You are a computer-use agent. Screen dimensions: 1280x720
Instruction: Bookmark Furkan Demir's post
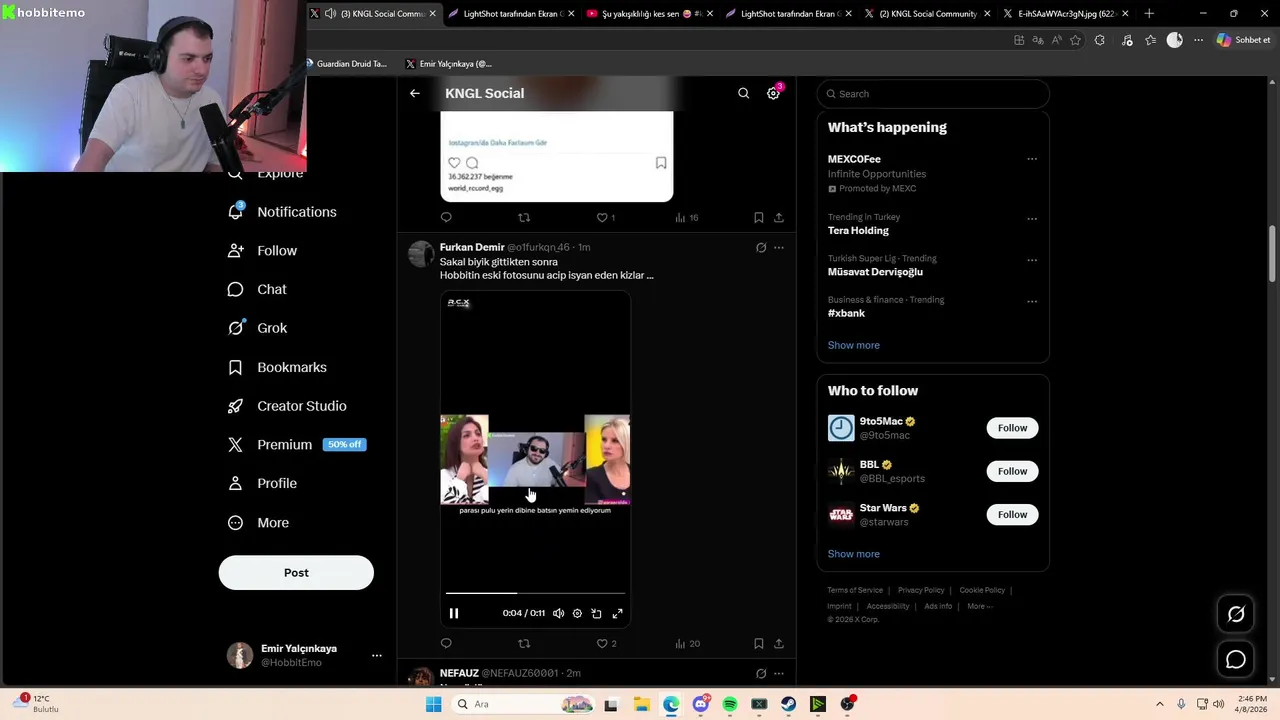758,644
